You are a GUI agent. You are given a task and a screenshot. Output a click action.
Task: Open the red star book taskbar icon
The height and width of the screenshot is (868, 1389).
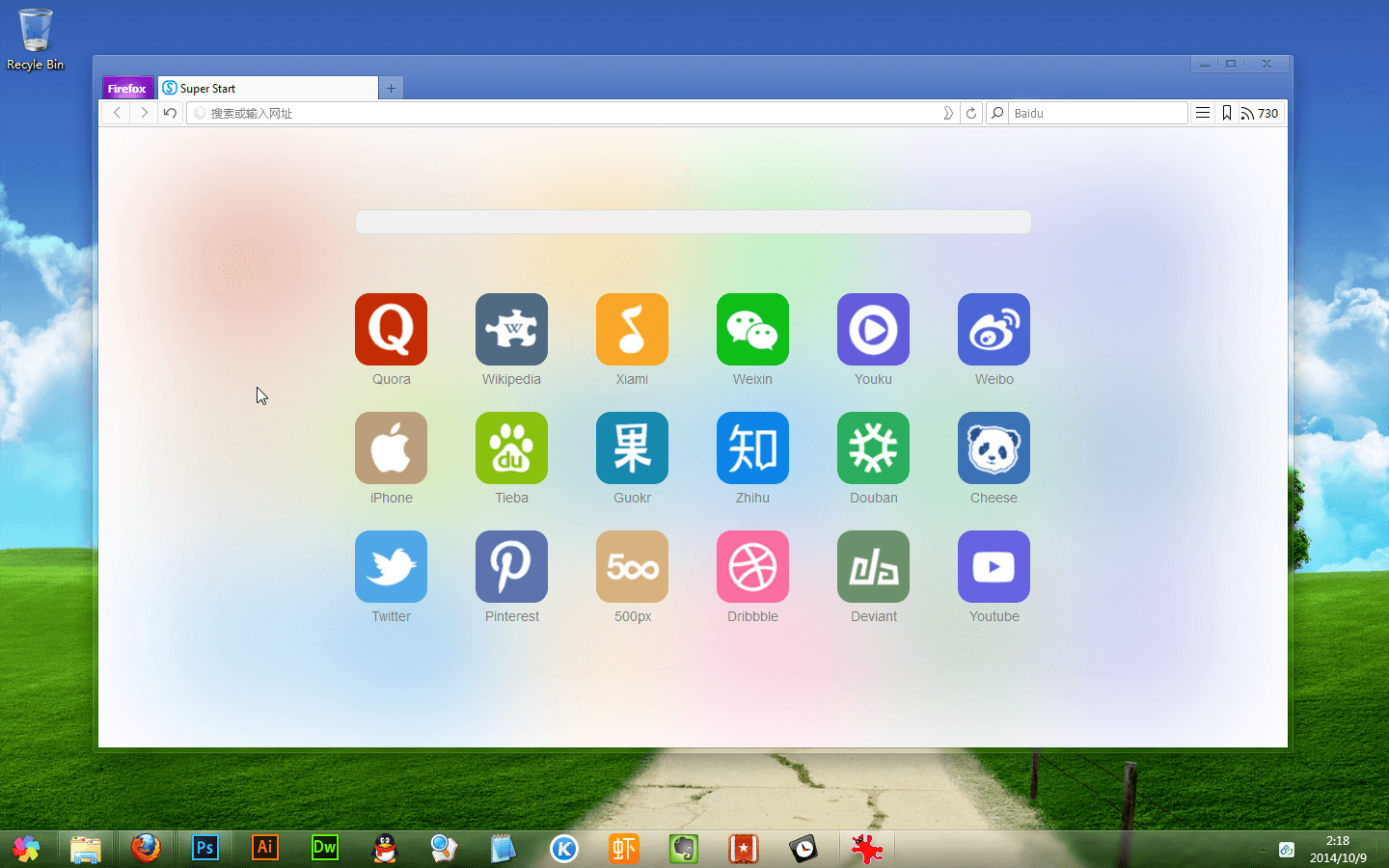click(x=744, y=849)
